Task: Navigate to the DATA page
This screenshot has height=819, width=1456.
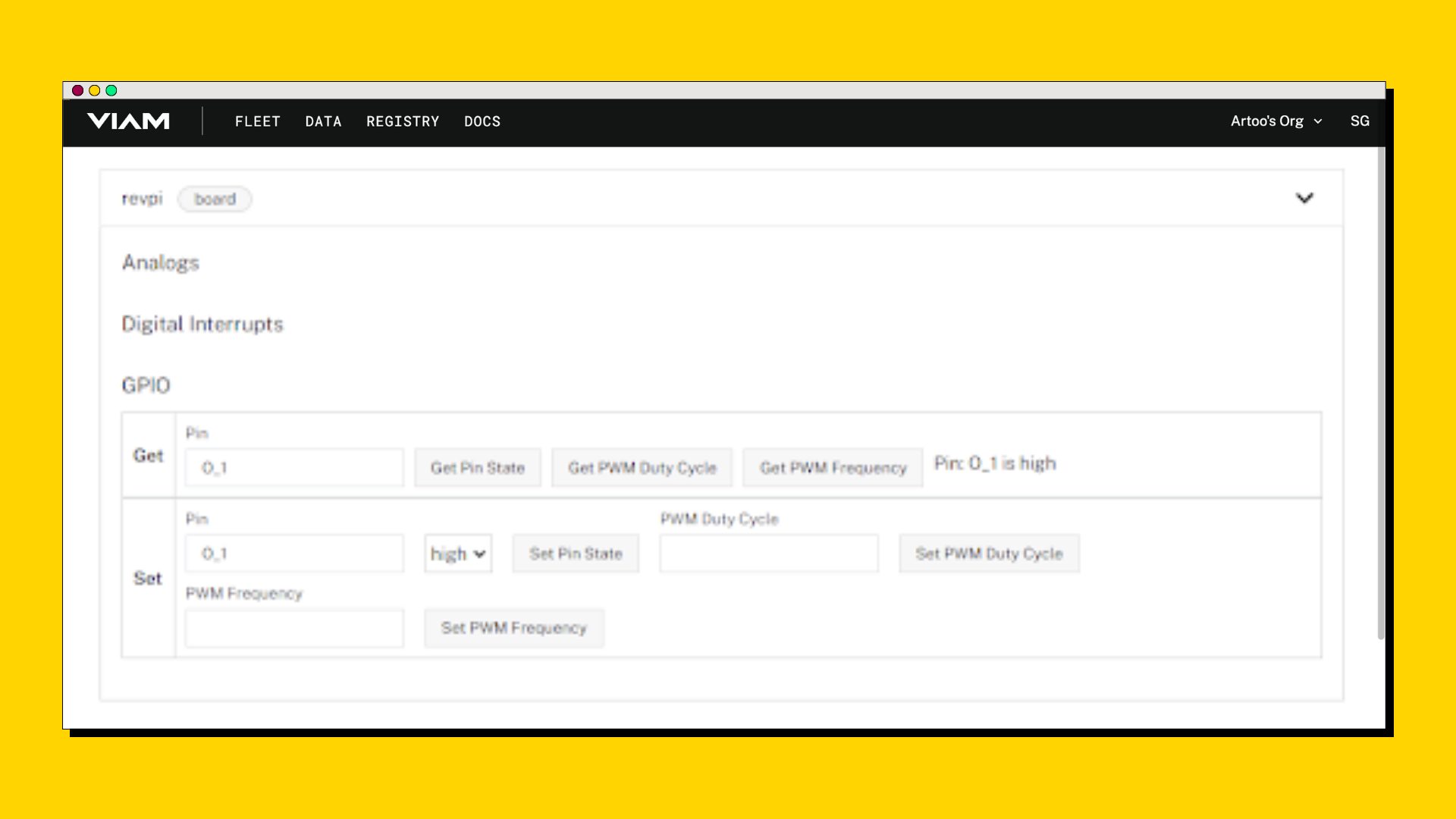Action: (323, 121)
